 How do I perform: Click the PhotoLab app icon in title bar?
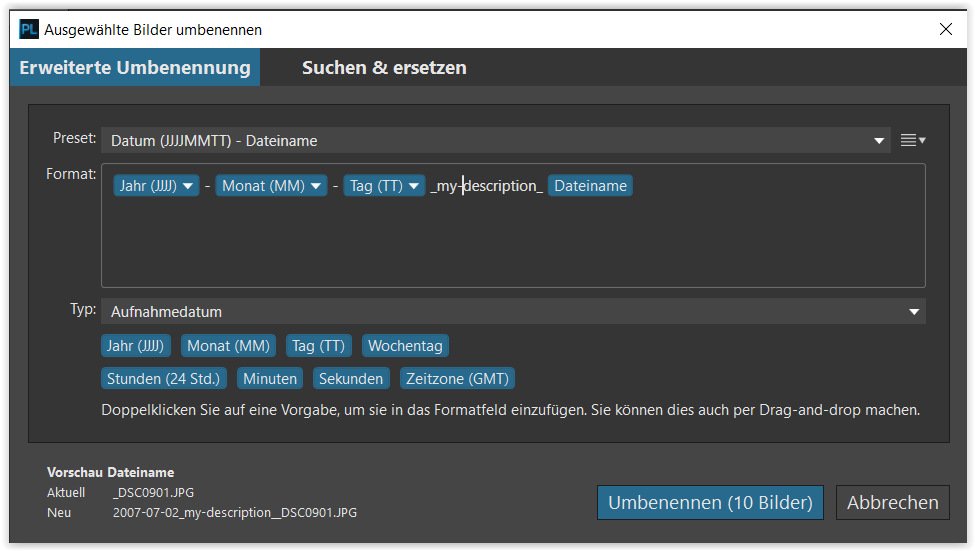coord(29,29)
